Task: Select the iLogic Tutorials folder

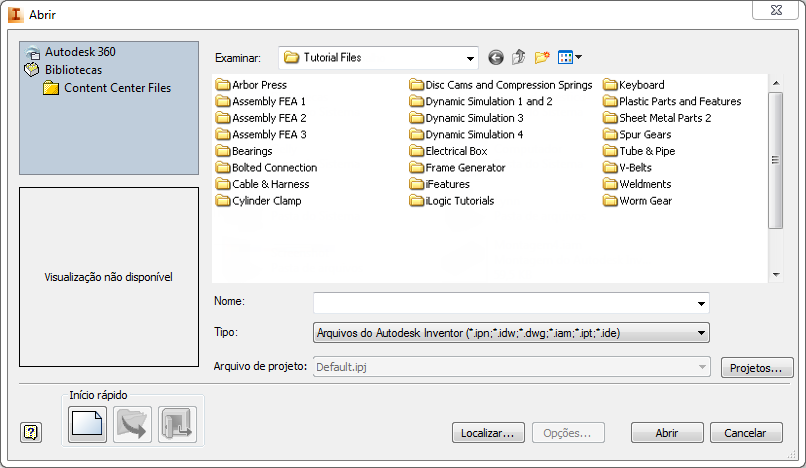Action: (x=452, y=201)
